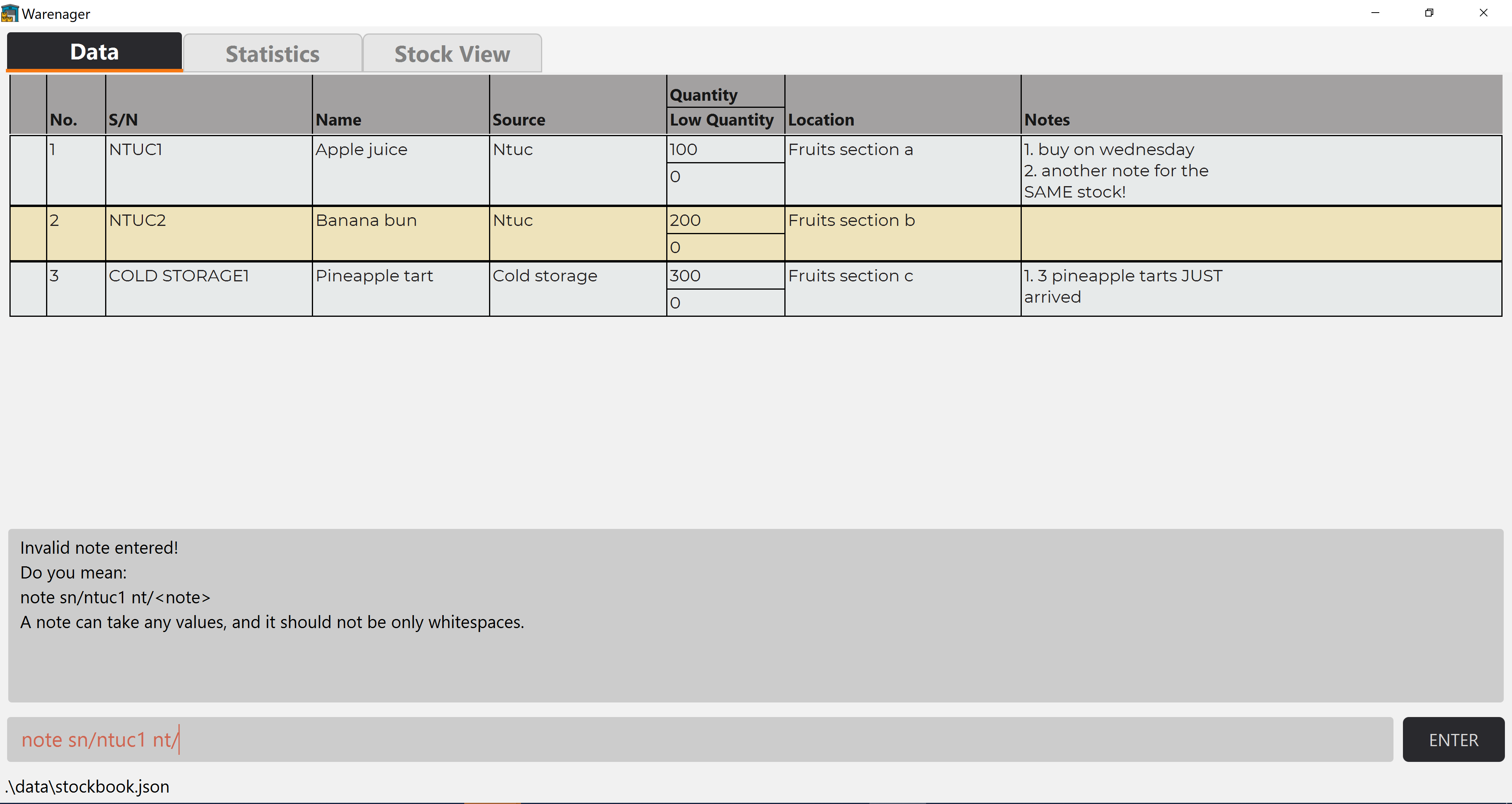Select the NTUC1 serial number cell
The height and width of the screenshot is (804, 1512).
209,171
